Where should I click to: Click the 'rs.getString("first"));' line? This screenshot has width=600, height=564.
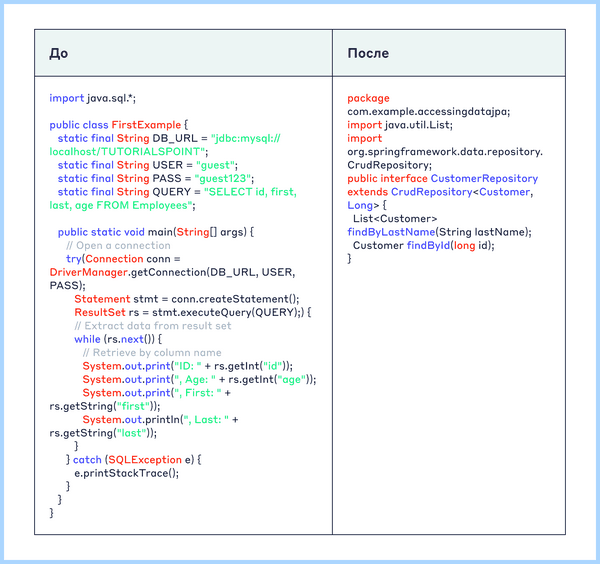pos(105,406)
